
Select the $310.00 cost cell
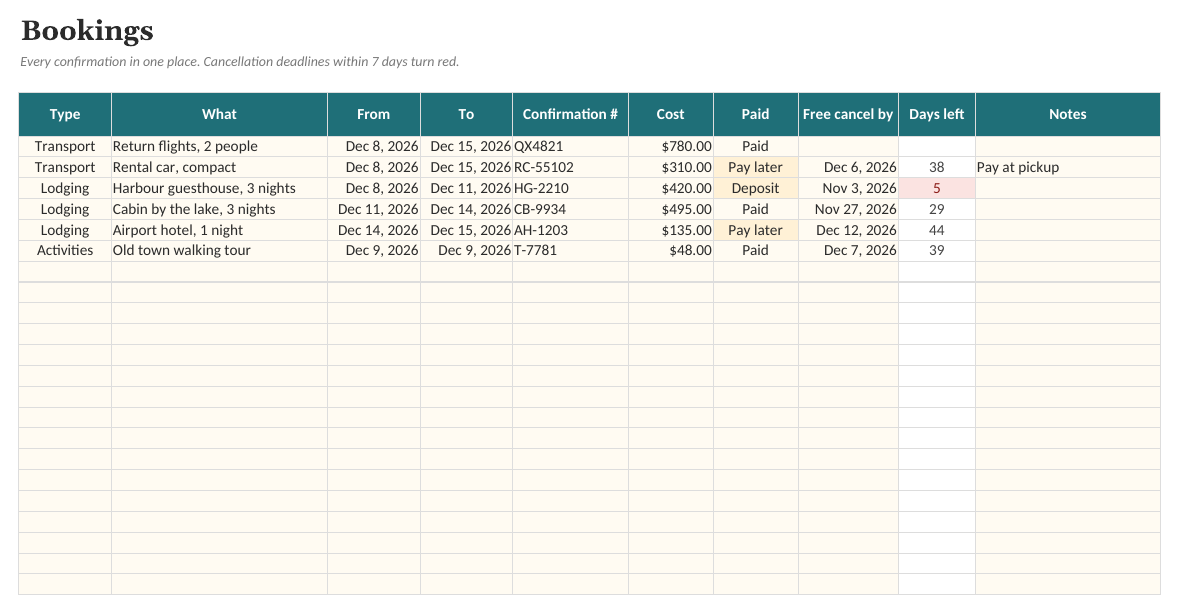[671, 167]
